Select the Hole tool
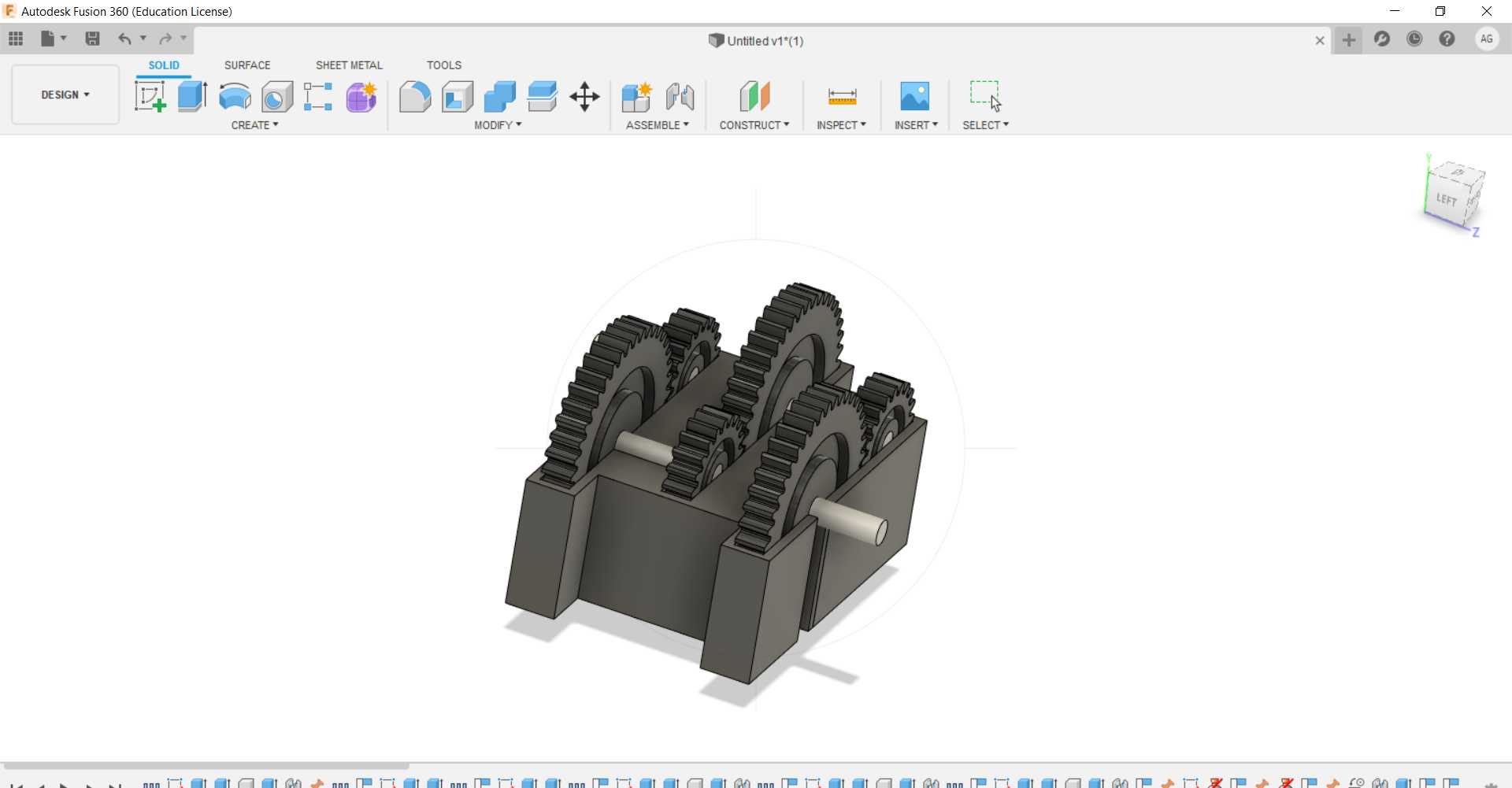The width and height of the screenshot is (1512, 788). (x=277, y=97)
